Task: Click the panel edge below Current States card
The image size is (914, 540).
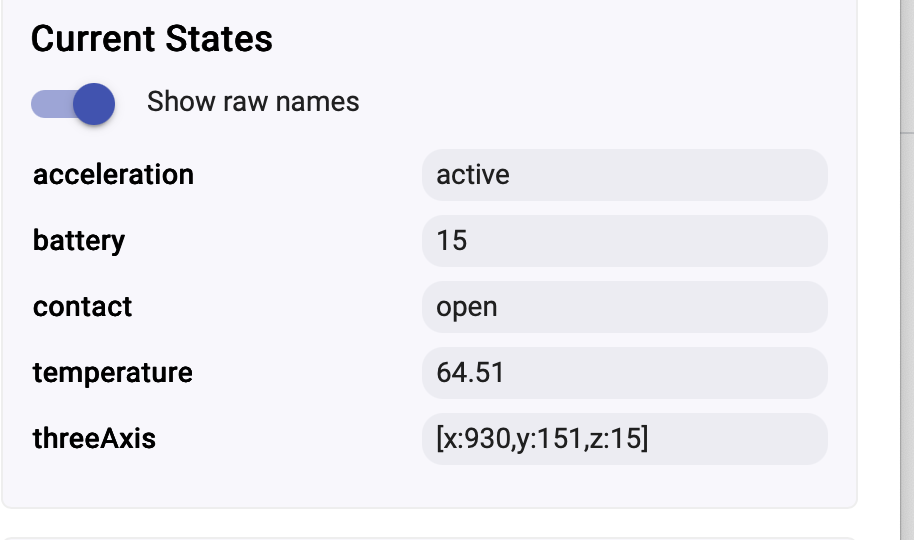Action: pyautogui.click(x=430, y=508)
